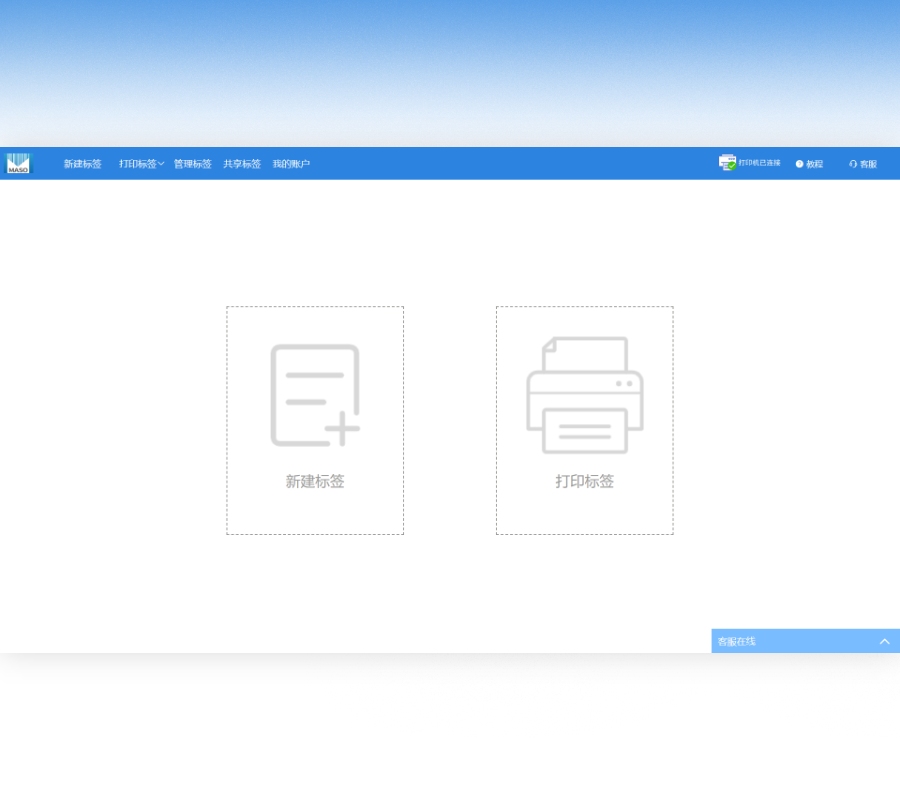Open 新建标签 in the top navigation bar
900x800 pixels.
(83, 164)
